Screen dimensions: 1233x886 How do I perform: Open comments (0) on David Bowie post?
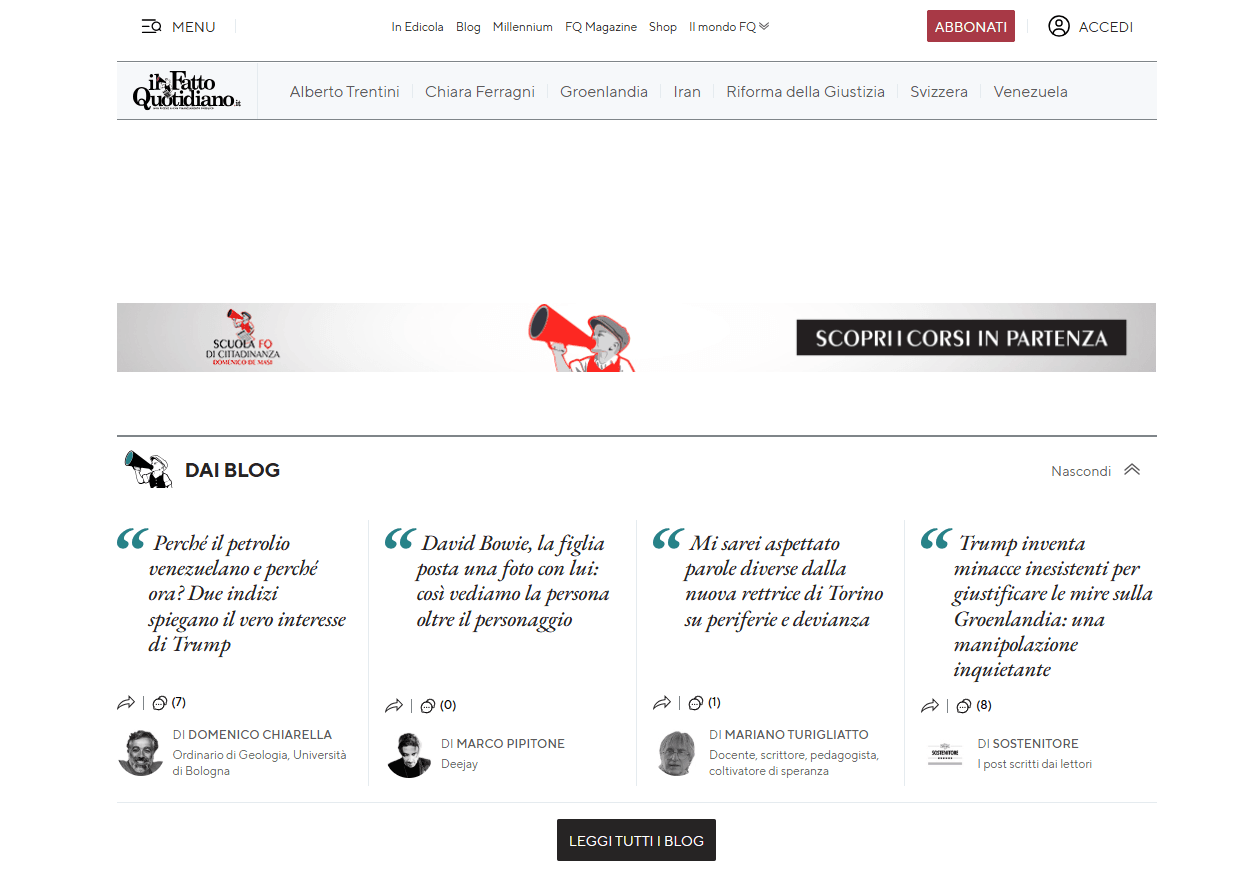[437, 705]
